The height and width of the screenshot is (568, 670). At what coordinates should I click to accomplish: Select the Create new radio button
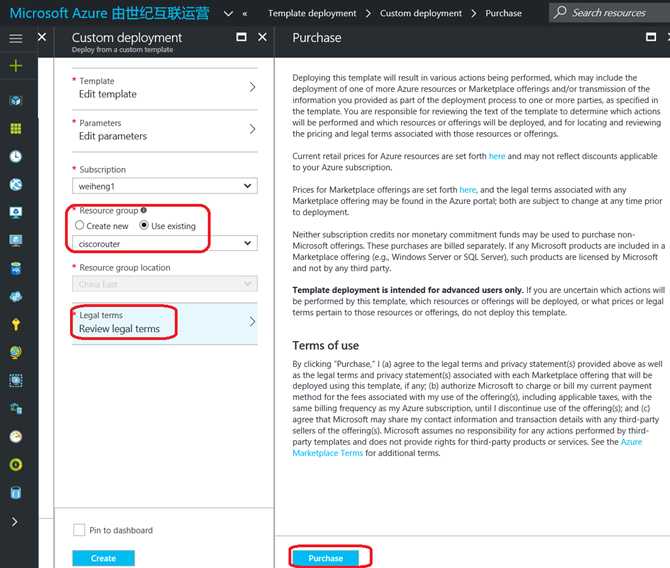click(x=79, y=225)
